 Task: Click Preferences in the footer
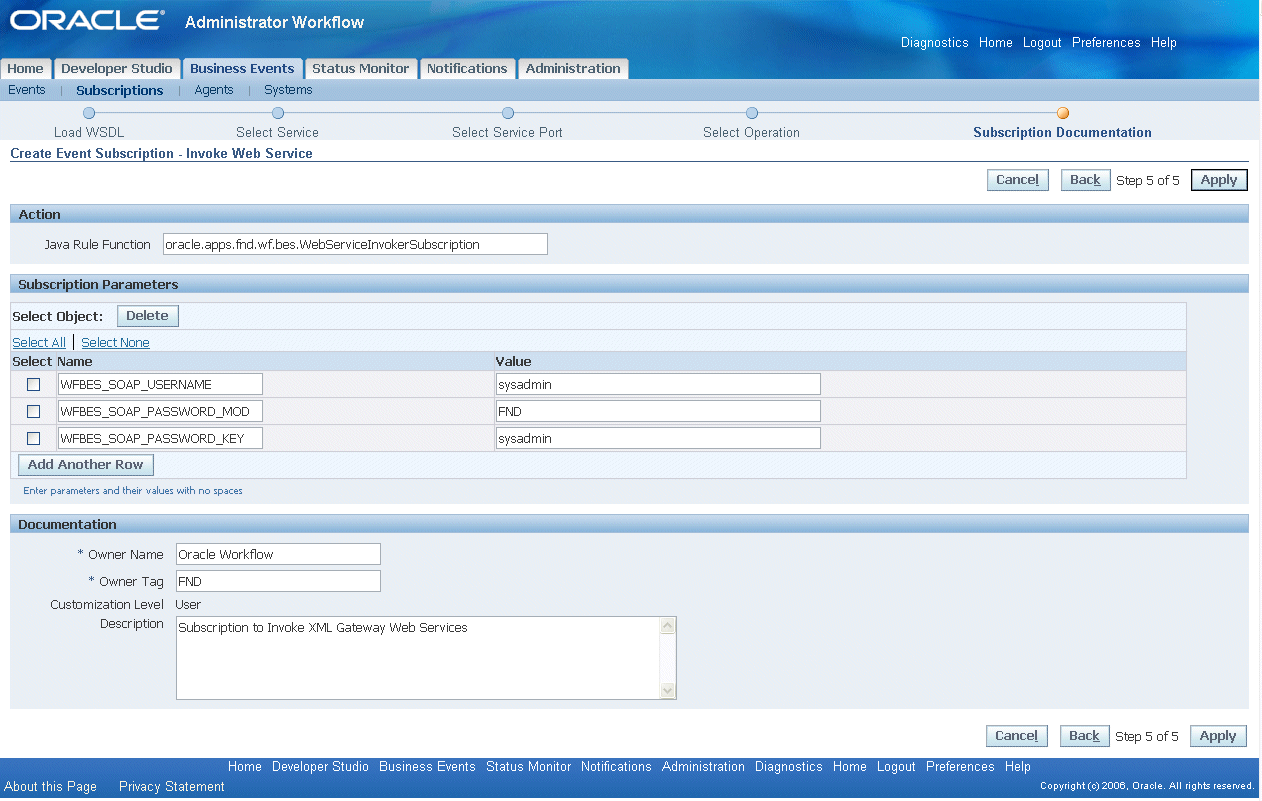pos(960,767)
